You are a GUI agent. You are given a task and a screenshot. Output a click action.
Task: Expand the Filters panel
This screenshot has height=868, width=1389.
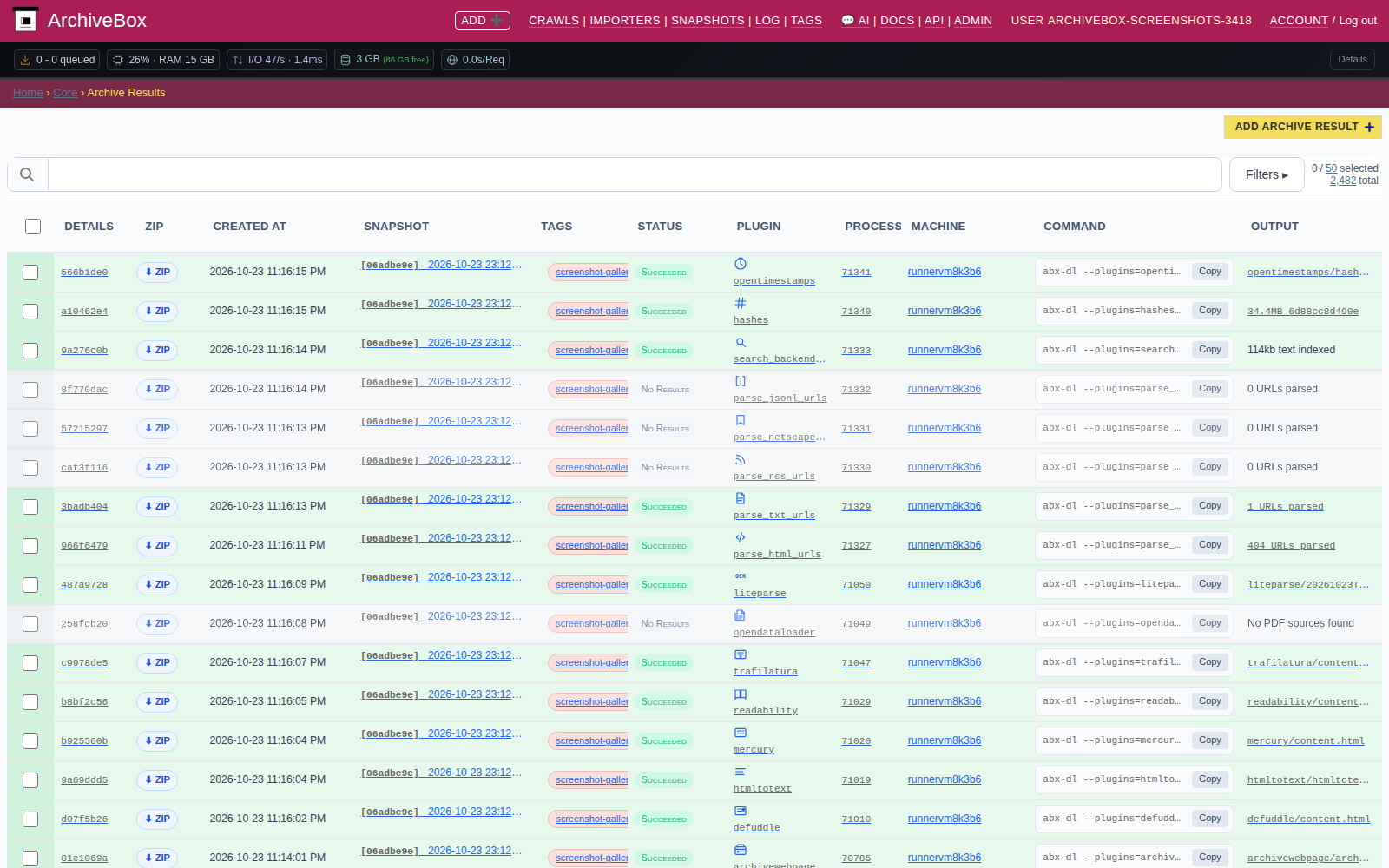(x=1267, y=174)
